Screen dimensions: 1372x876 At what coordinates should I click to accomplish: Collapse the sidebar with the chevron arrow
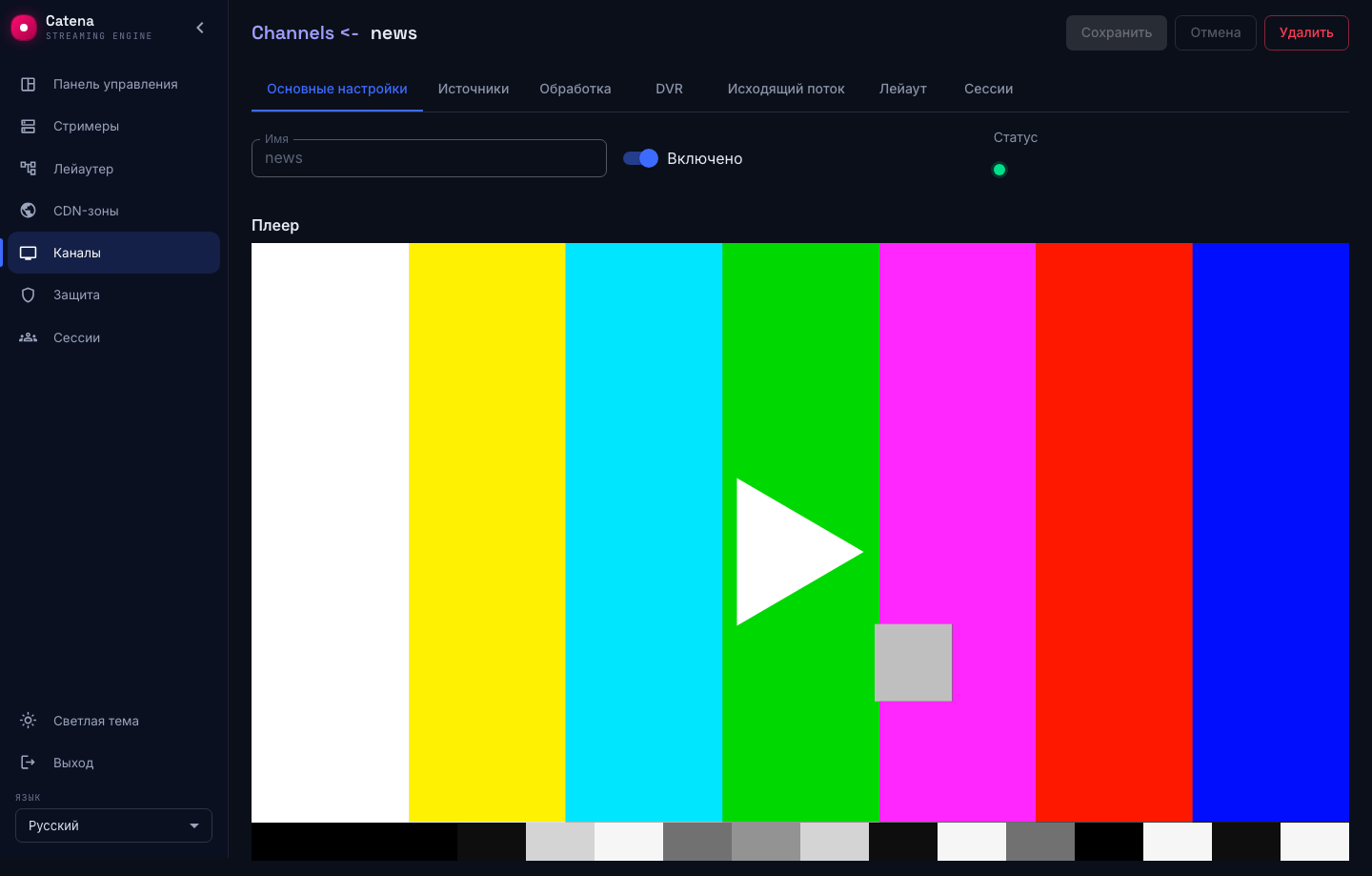[200, 28]
